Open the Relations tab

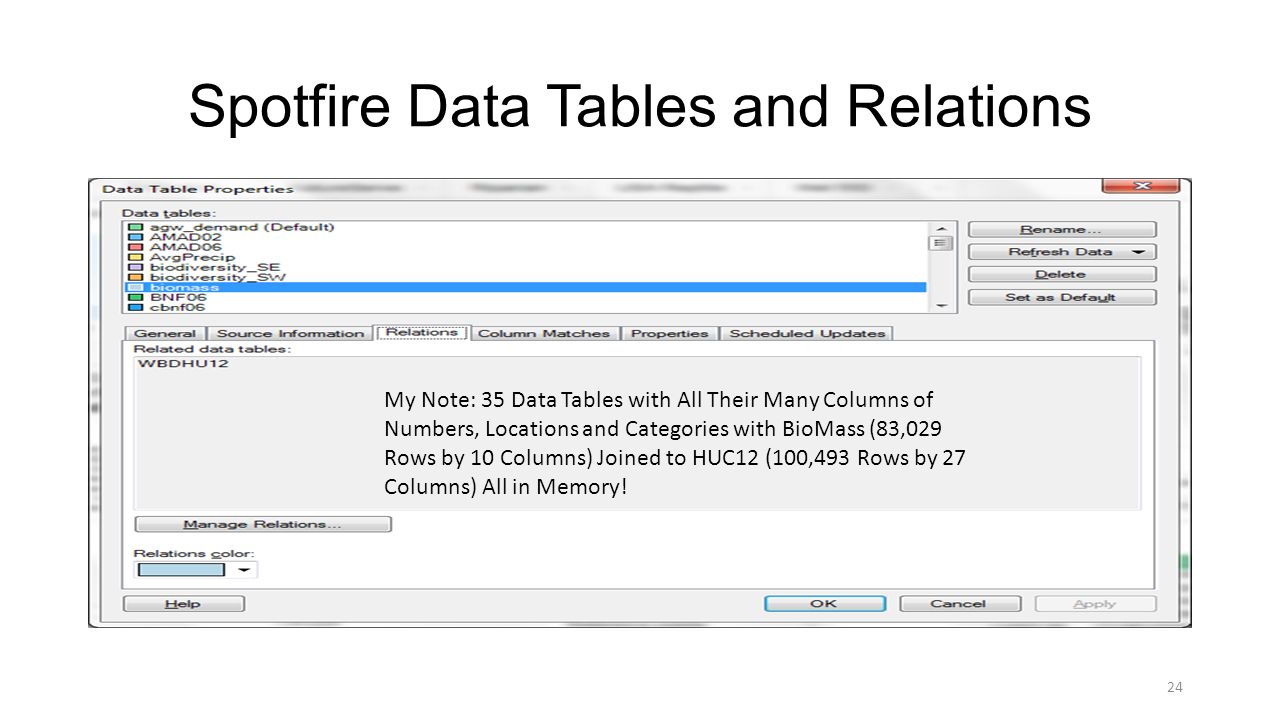click(x=422, y=332)
